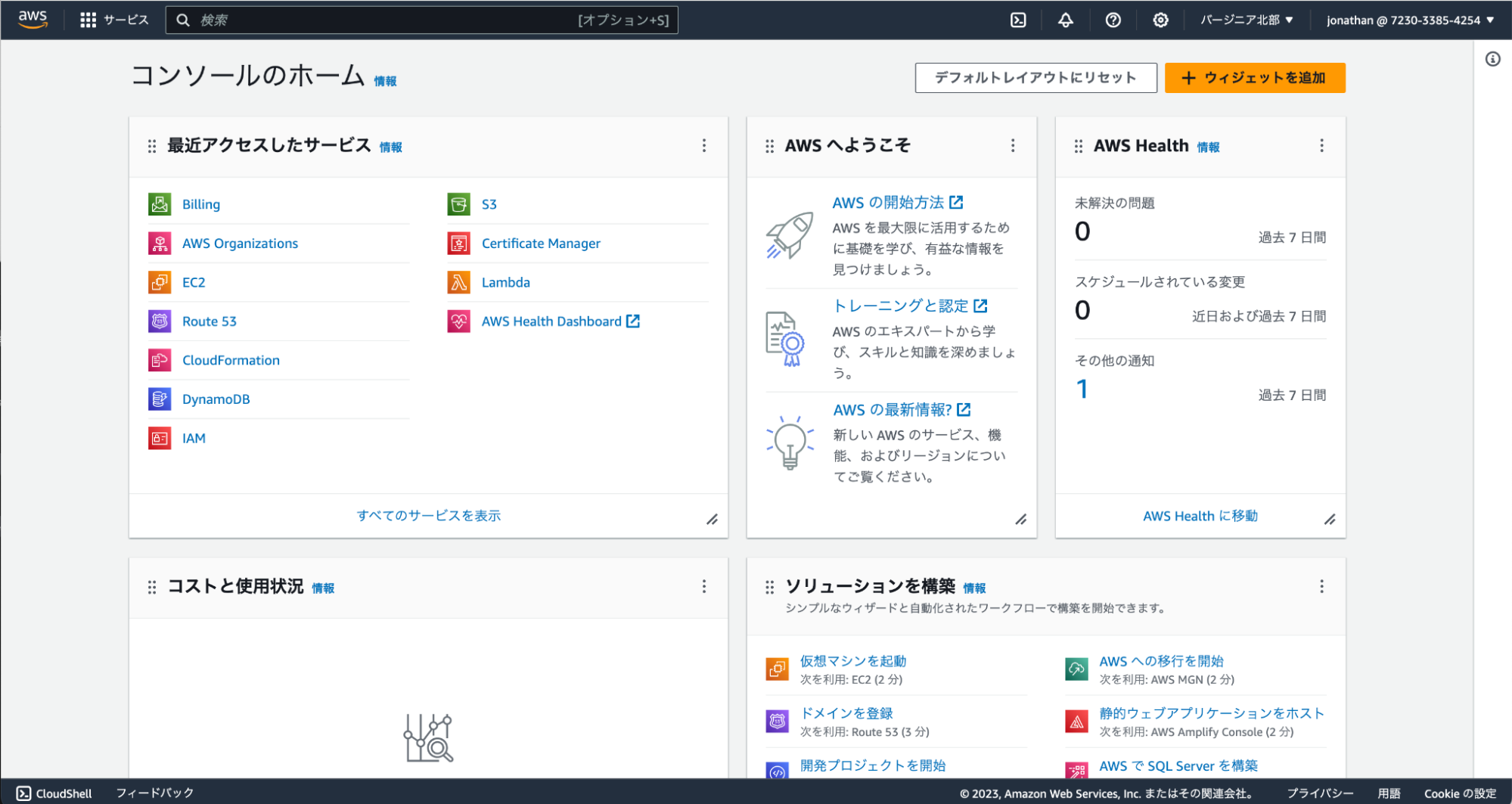Open 情報 link beside 最近アクセスしたサービス
The width and height of the screenshot is (1512, 804).
pyautogui.click(x=390, y=147)
